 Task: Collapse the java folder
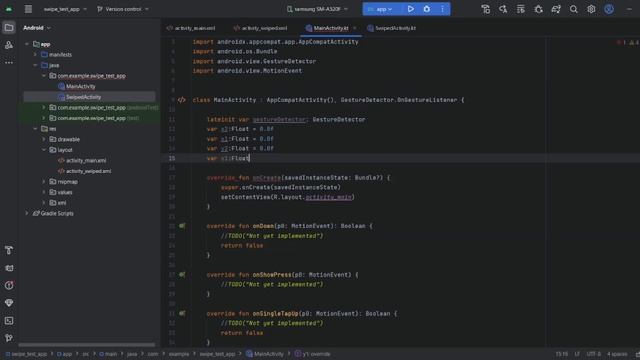(36, 65)
